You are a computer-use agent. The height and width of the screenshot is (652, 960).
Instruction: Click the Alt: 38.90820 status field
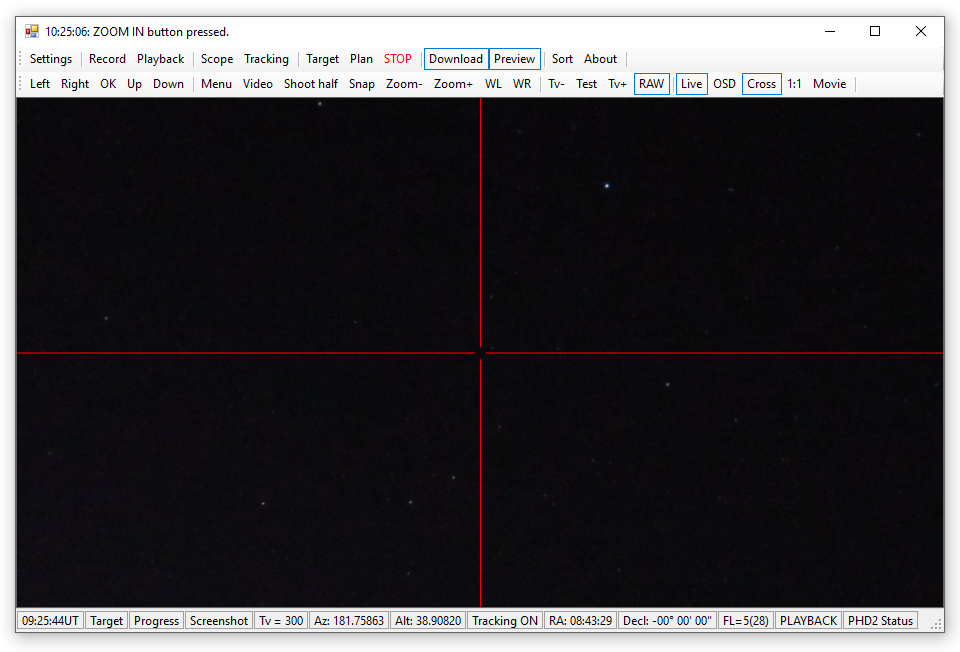[x=428, y=621]
